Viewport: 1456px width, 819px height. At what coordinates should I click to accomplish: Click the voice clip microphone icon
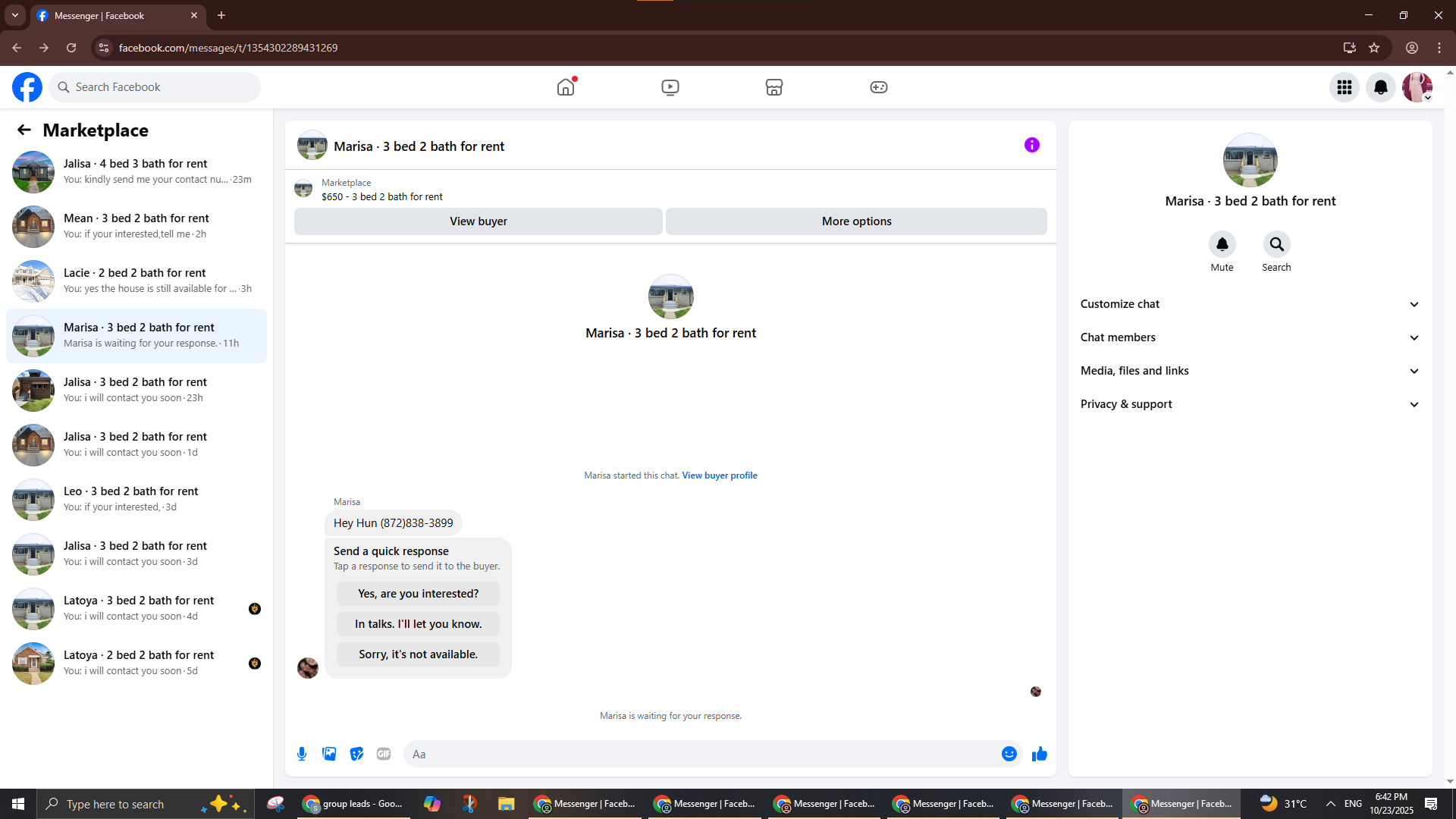point(302,754)
